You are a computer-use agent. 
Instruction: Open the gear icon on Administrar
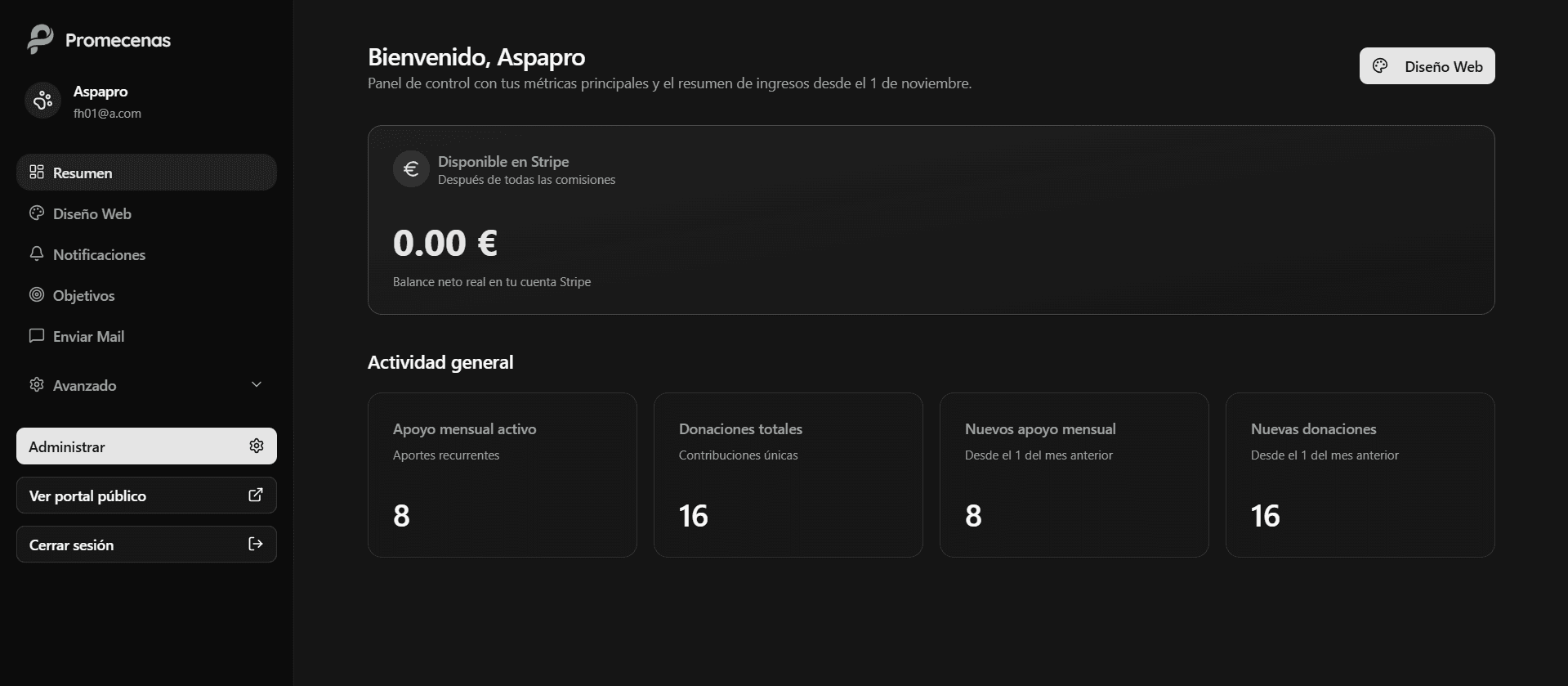pos(256,446)
